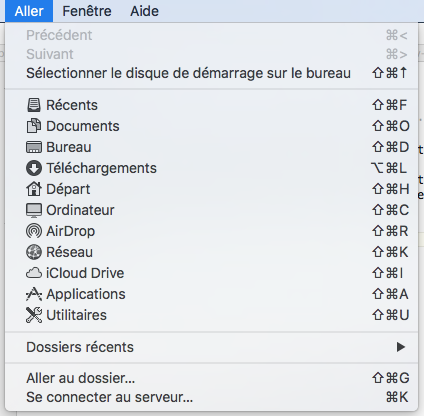Expand the Dossiers récents submenu arrow
The height and width of the screenshot is (416, 424).
point(401,347)
